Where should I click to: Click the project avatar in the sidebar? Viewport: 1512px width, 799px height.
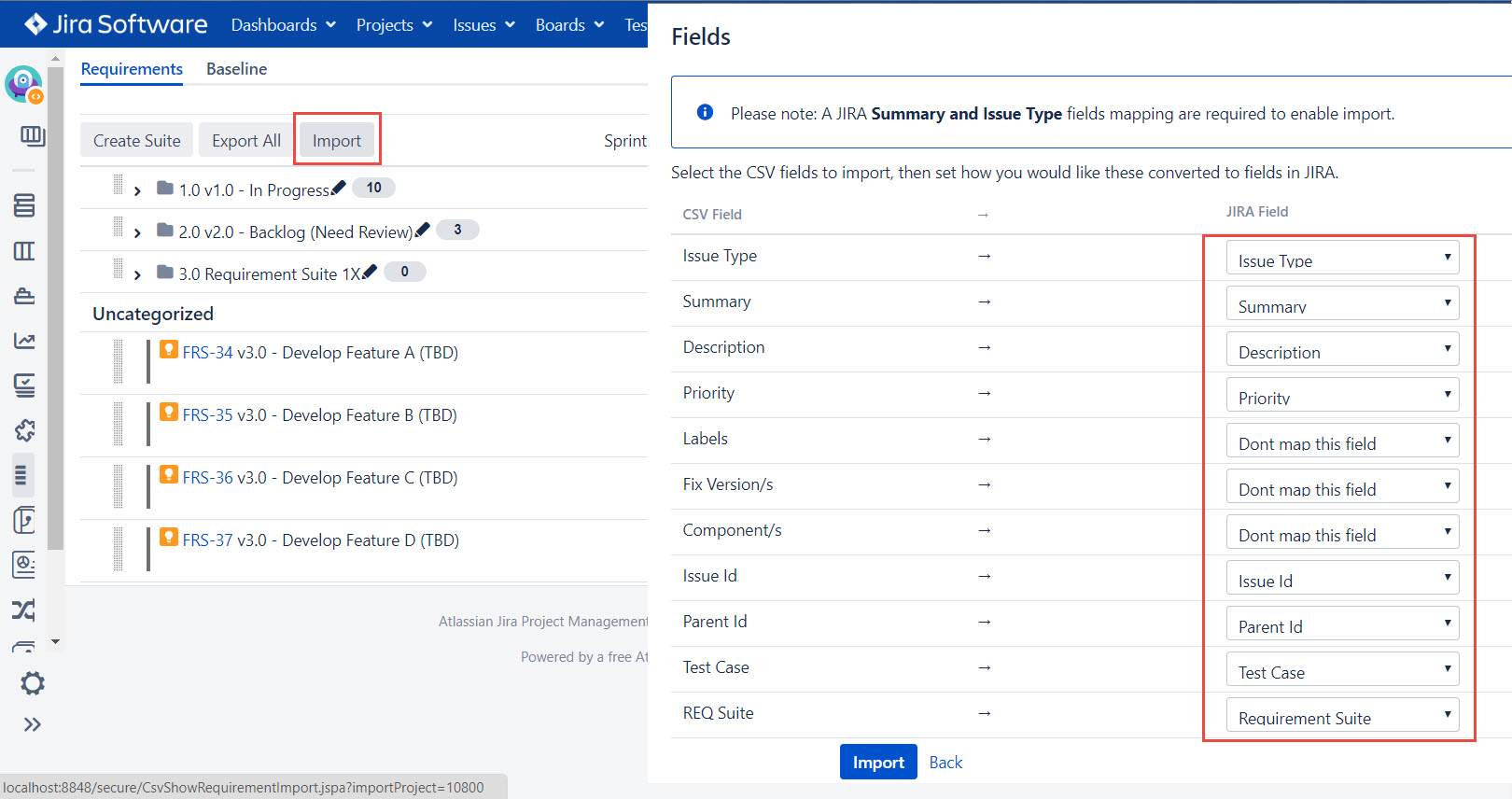pos(23,84)
